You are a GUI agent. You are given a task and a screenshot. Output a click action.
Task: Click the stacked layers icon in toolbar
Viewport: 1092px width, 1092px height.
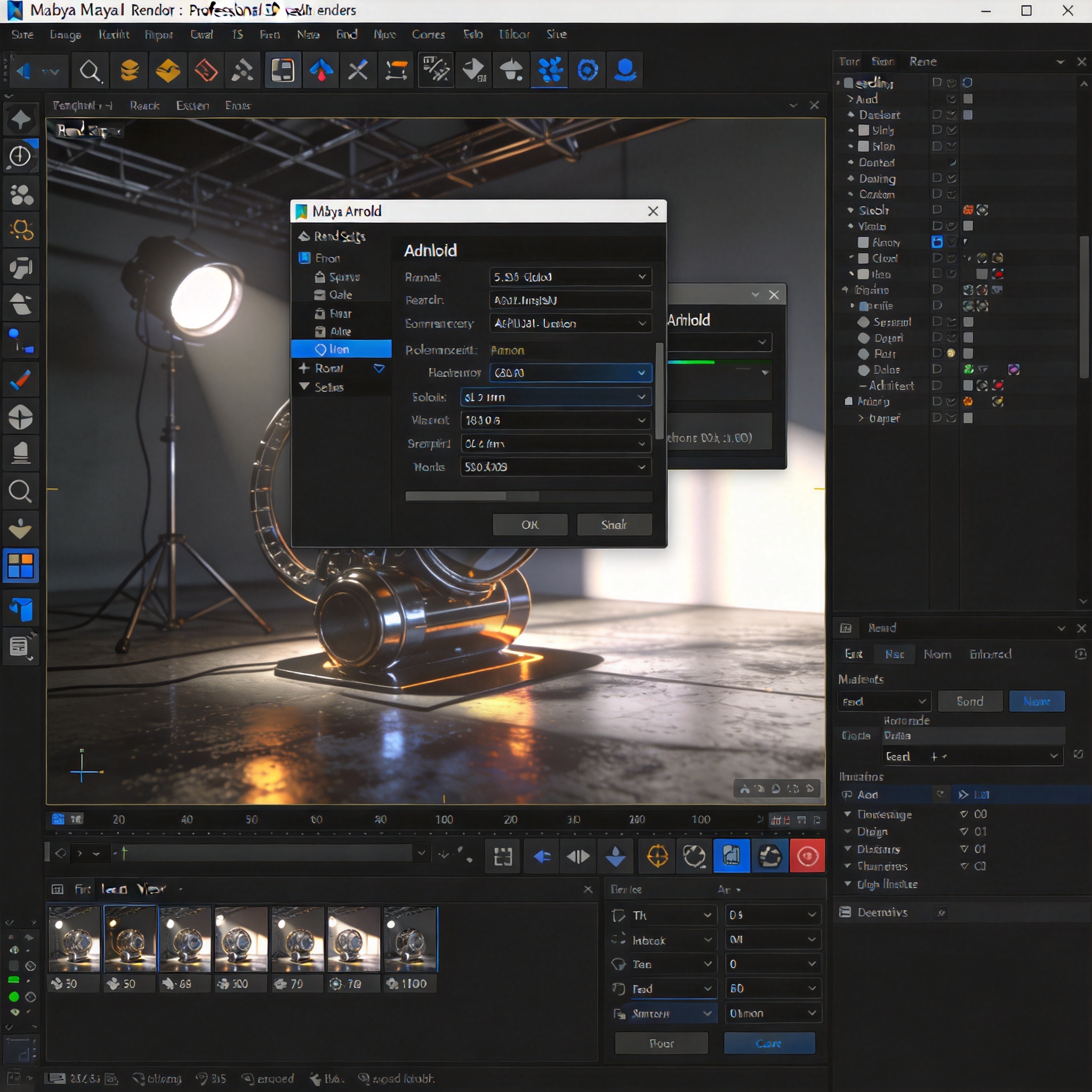130,71
